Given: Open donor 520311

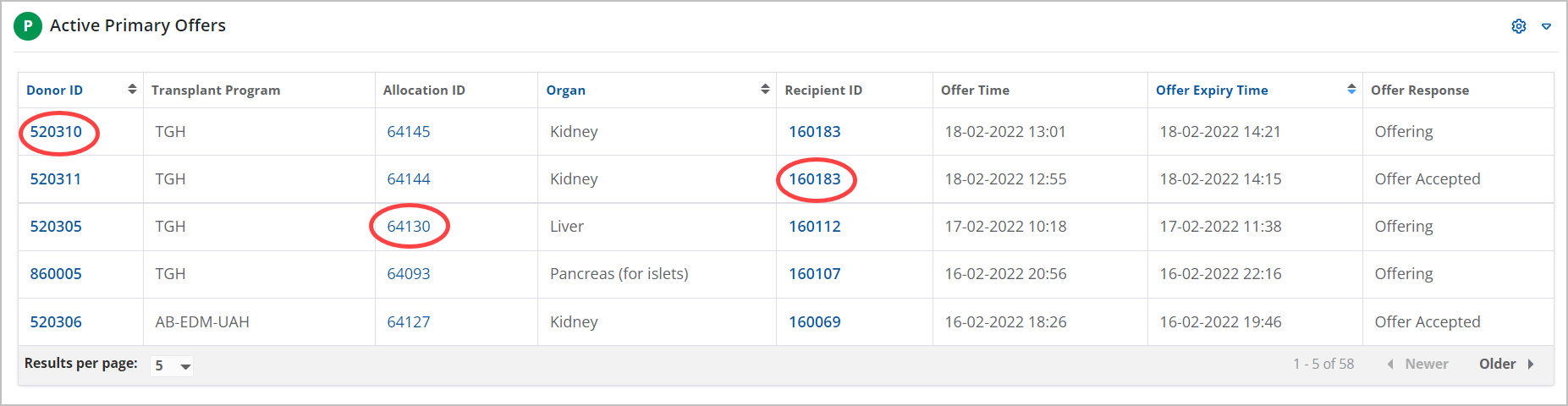Looking at the screenshot, I should click(56, 179).
